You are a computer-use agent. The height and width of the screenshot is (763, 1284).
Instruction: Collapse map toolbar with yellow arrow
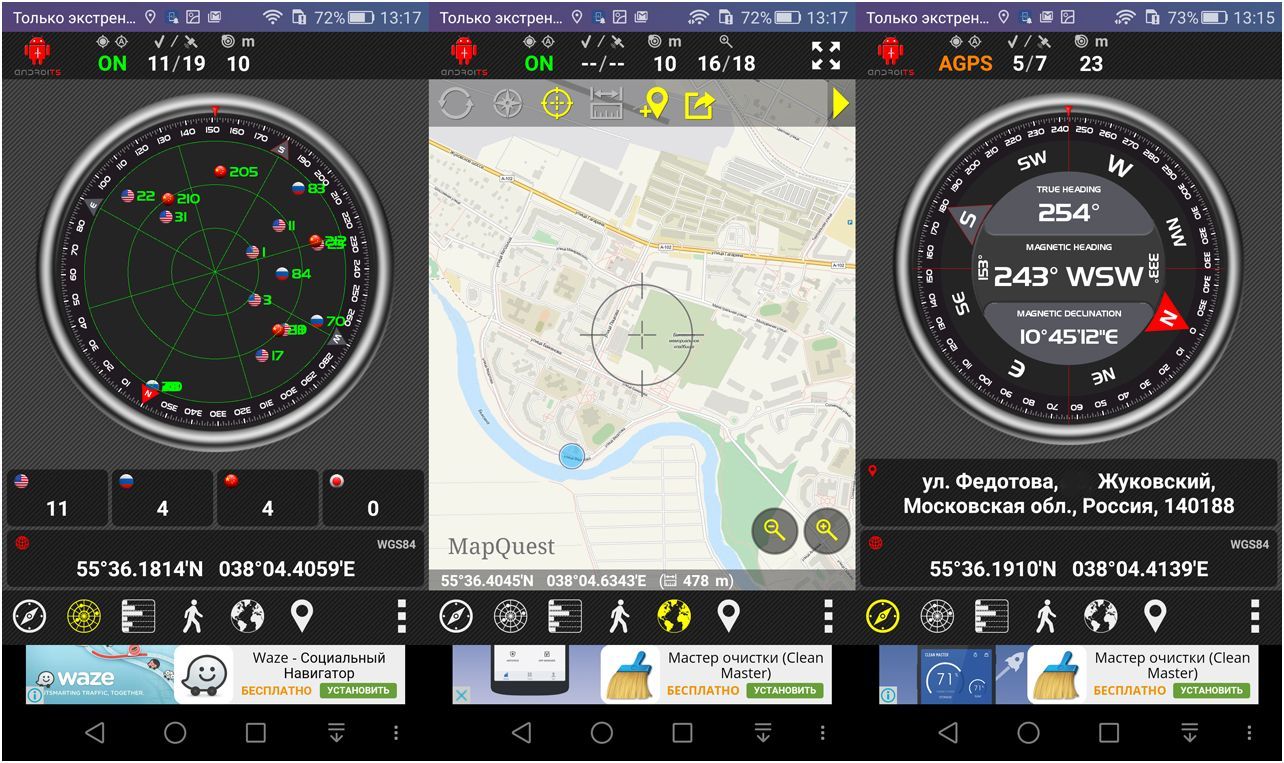click(840, 104)
